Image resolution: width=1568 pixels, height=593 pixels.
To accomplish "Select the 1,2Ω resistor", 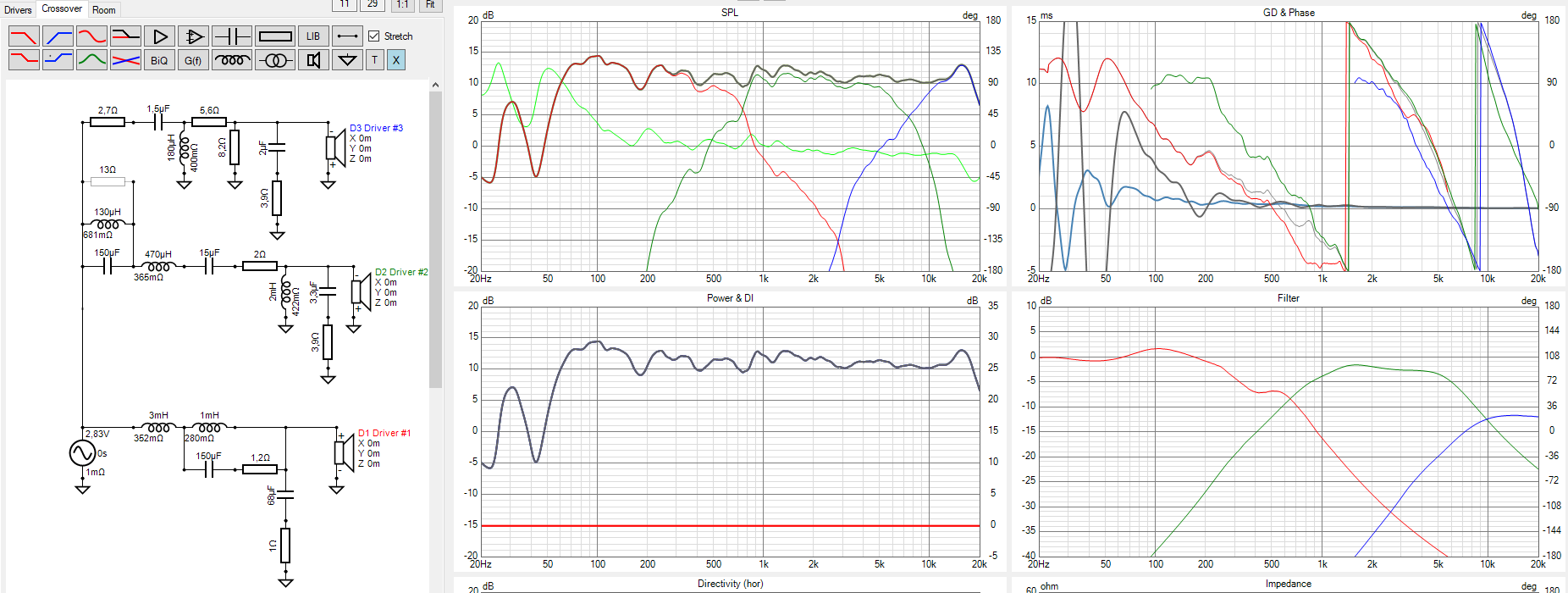I will [260, 469].
